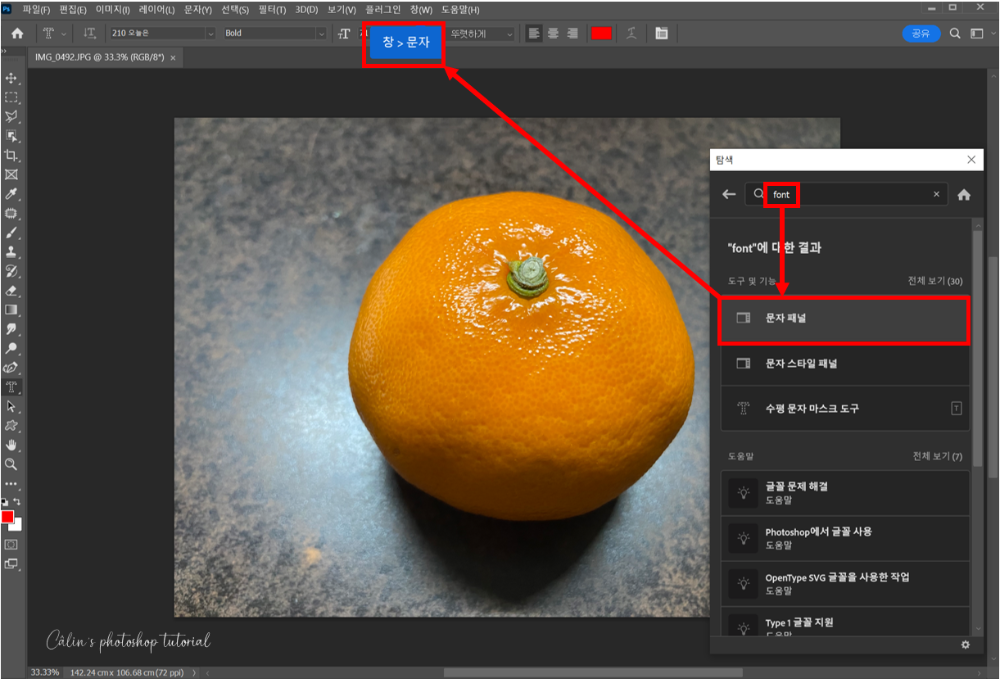Open the 편집(E) menu

click(x=73, y=10)
